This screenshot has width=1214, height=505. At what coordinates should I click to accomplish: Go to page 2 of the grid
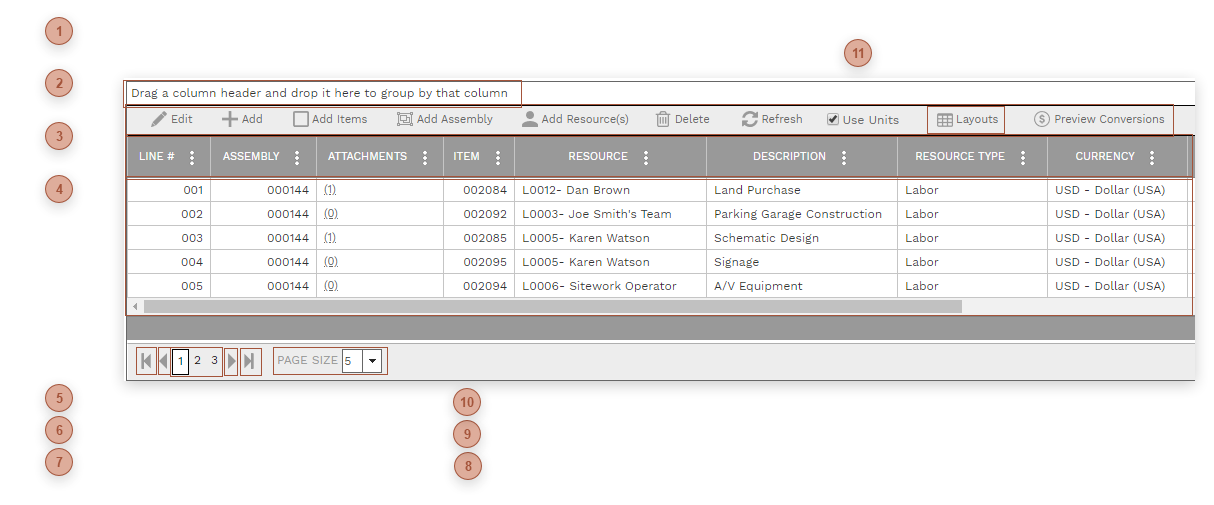(197, 361)
